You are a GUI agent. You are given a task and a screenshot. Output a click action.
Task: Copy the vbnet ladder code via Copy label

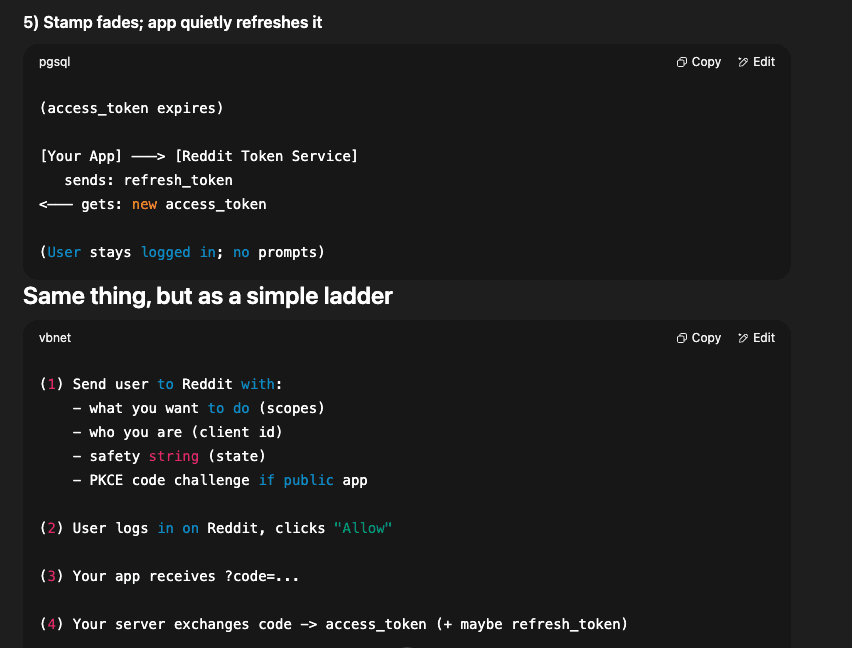pos(706,338)
